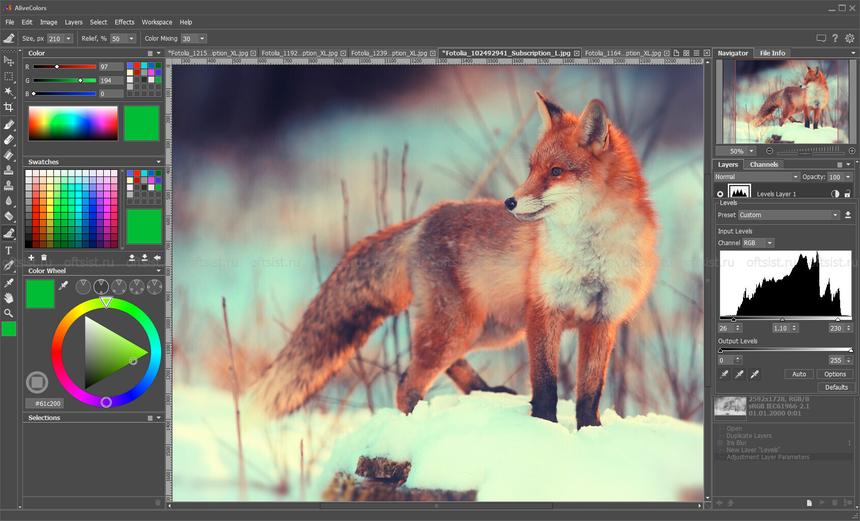Open the Effects menu

[124, 22]
